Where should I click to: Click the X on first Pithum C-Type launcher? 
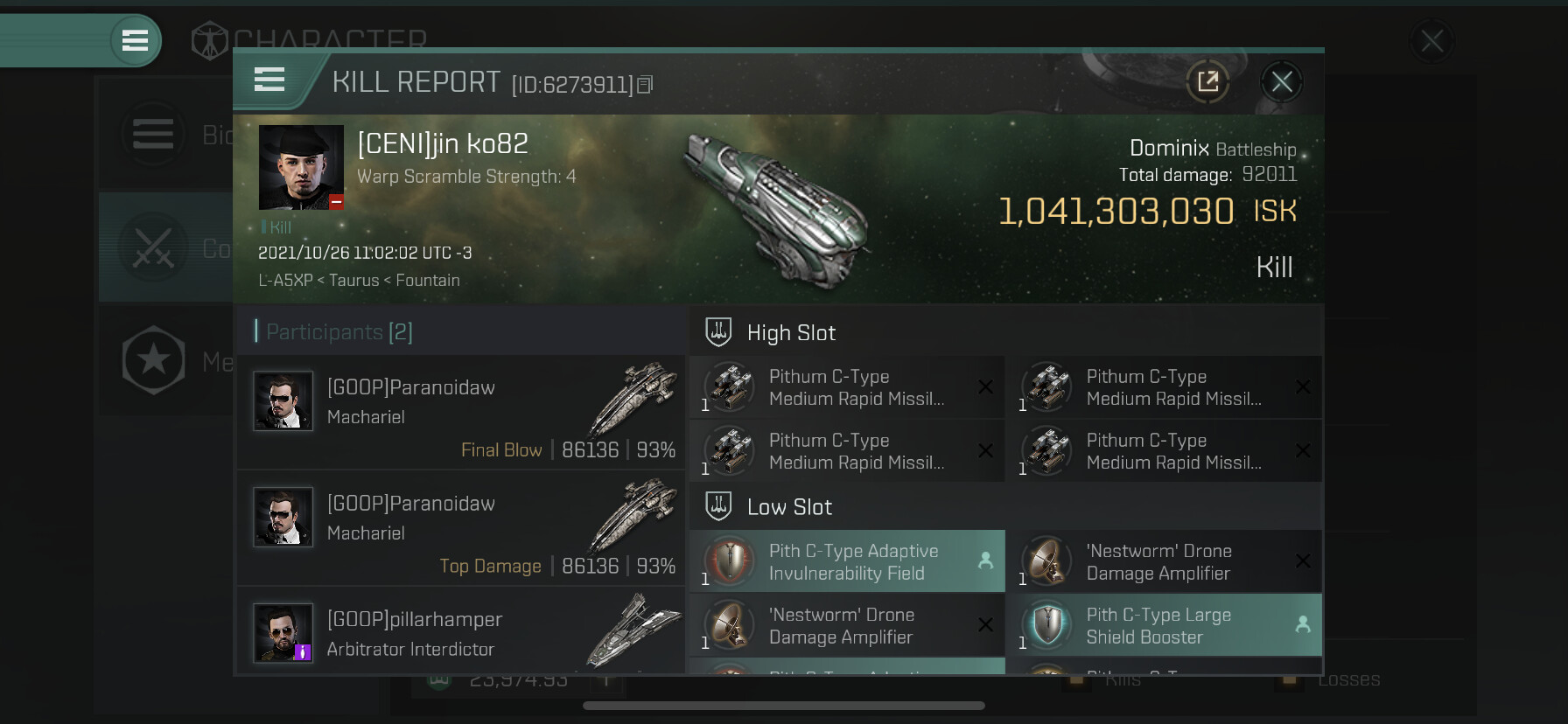coord(985,386)
